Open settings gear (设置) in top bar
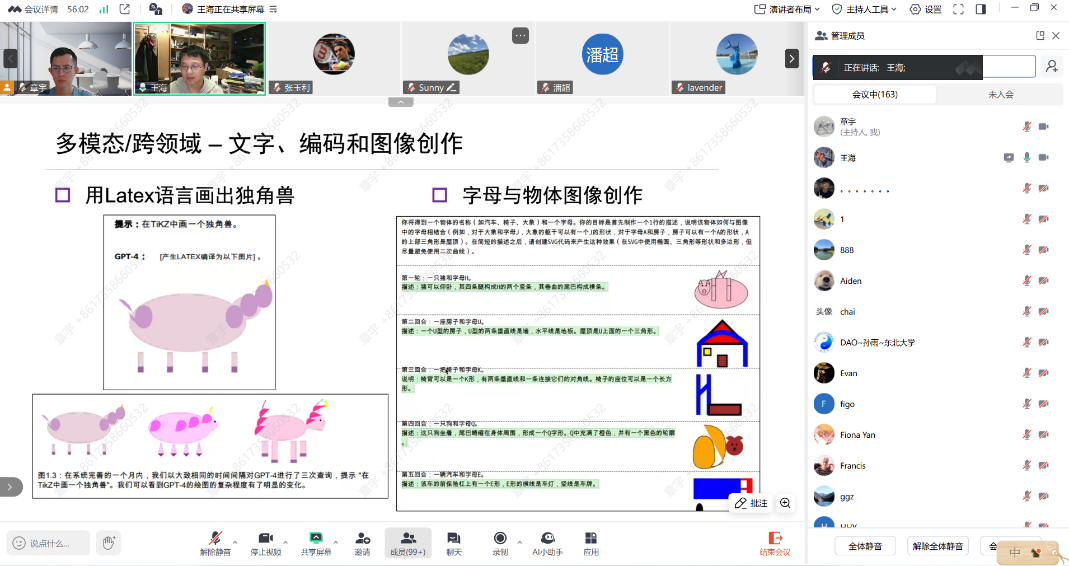The height and width of the screenshot is (566, 1069). tap(925, 9)
